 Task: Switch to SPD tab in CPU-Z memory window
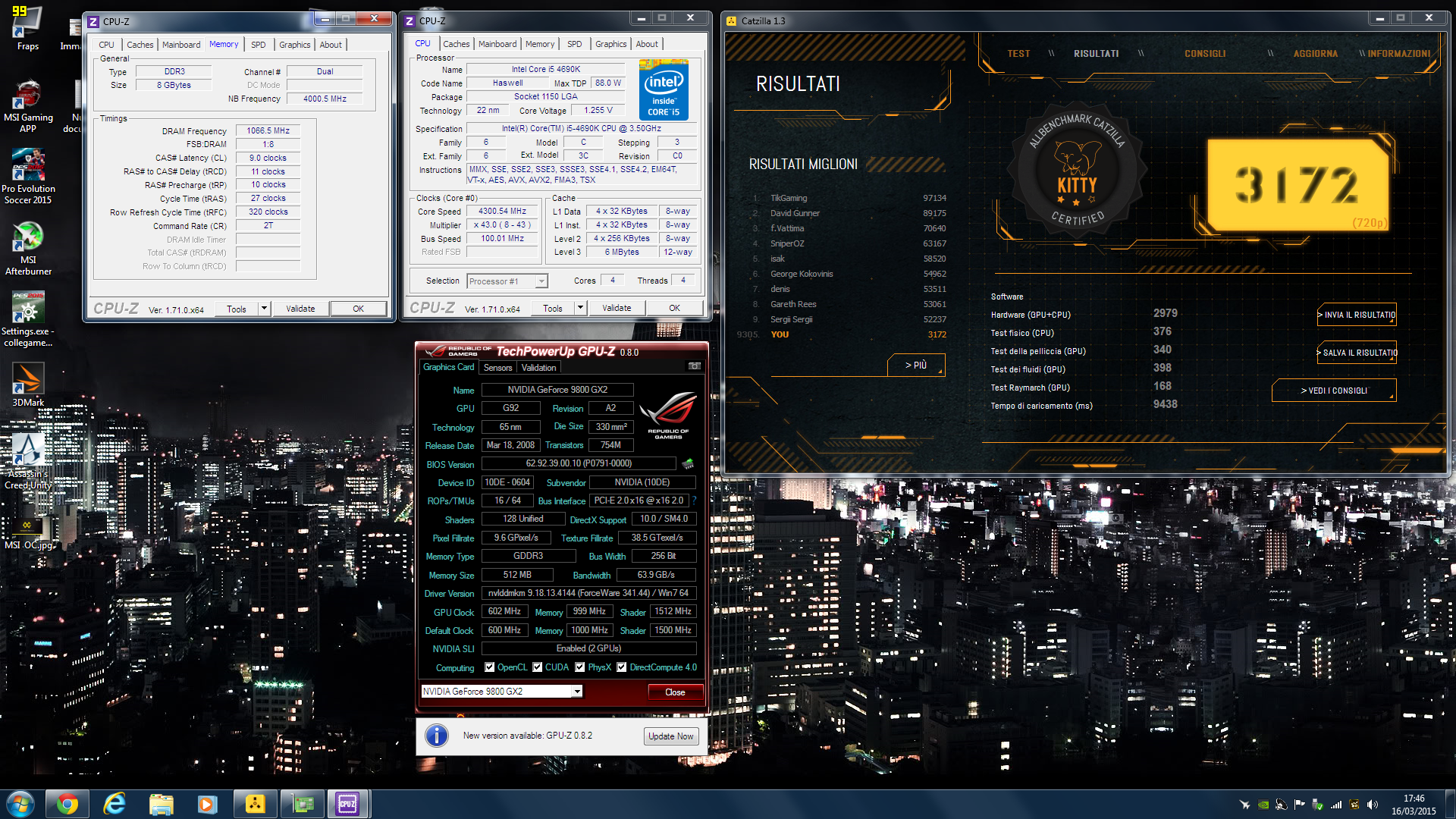(x=258, y=45)
